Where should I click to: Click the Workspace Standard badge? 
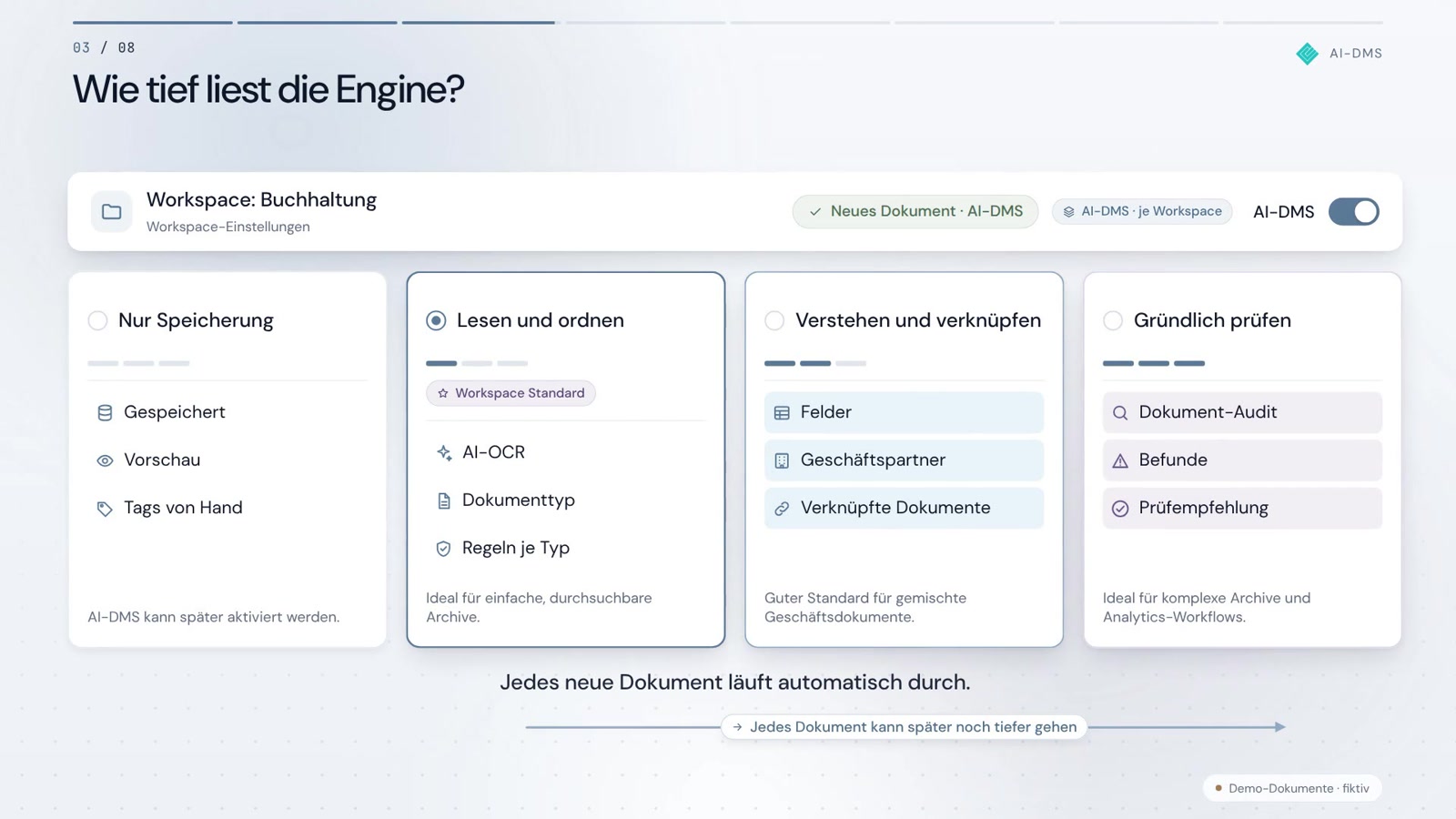pos(511,393)
